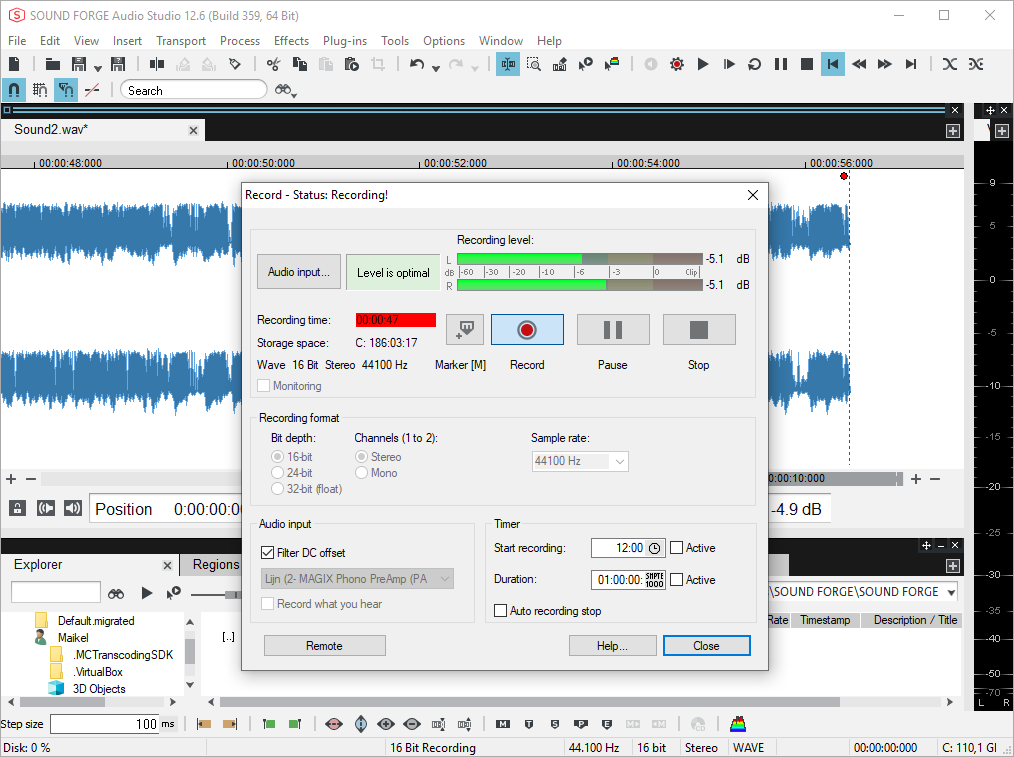Image resolution: width=1014 pixels, height=757 pixels.
Task: Click the E marker icon in bottom toolbar
Action: 607,724
